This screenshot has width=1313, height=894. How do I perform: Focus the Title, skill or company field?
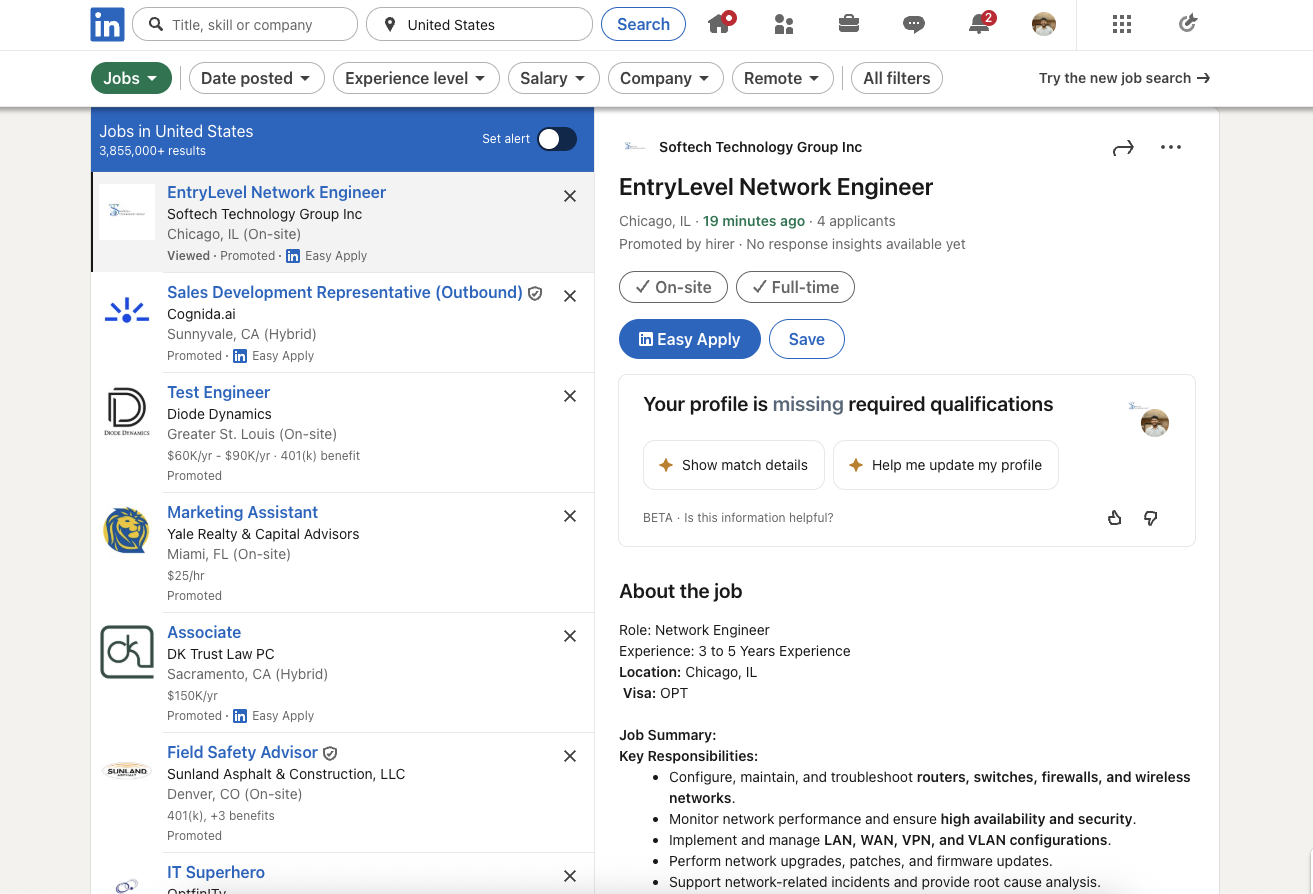point(245,24)
